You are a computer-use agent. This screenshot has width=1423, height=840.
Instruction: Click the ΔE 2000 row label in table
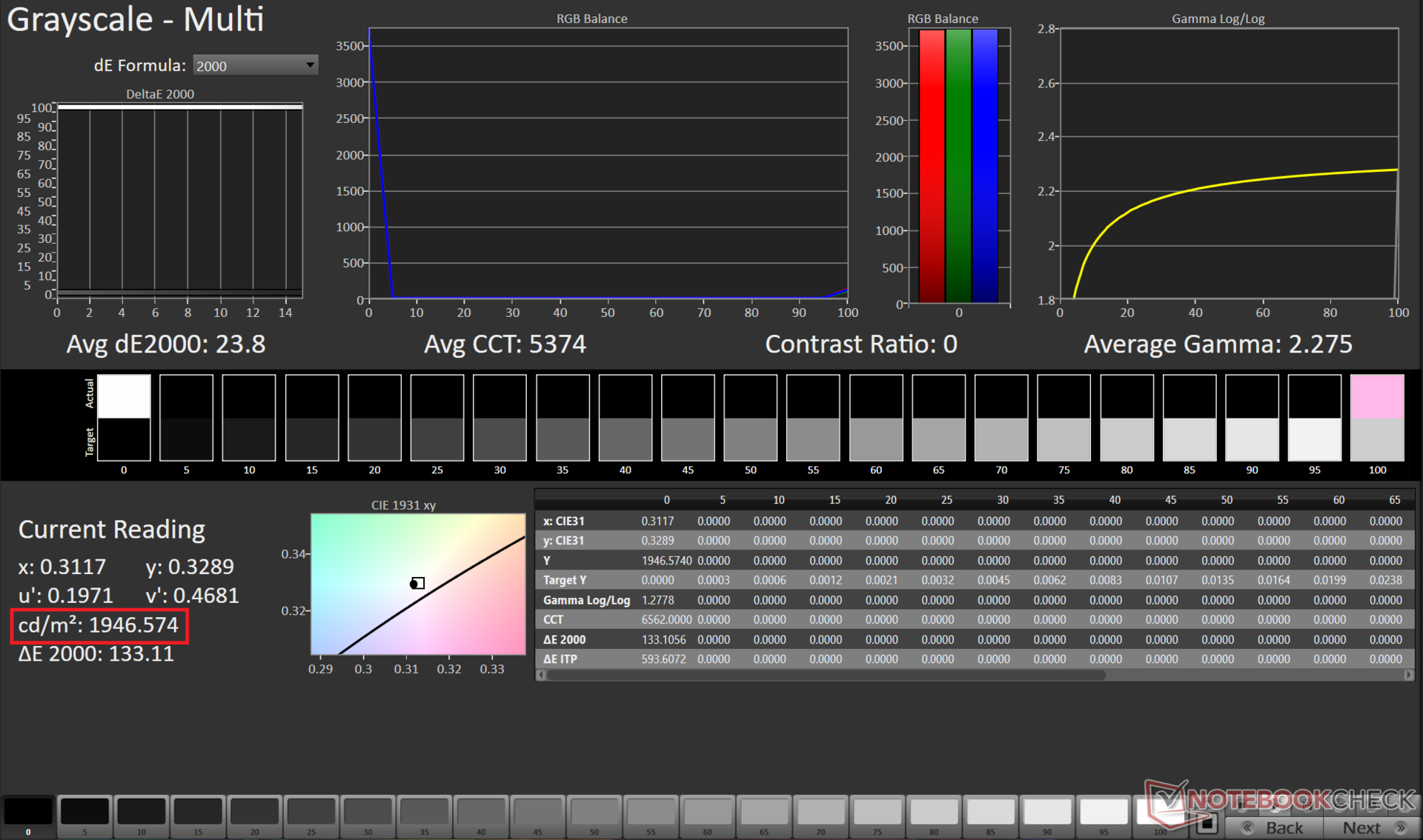point(565,639)
